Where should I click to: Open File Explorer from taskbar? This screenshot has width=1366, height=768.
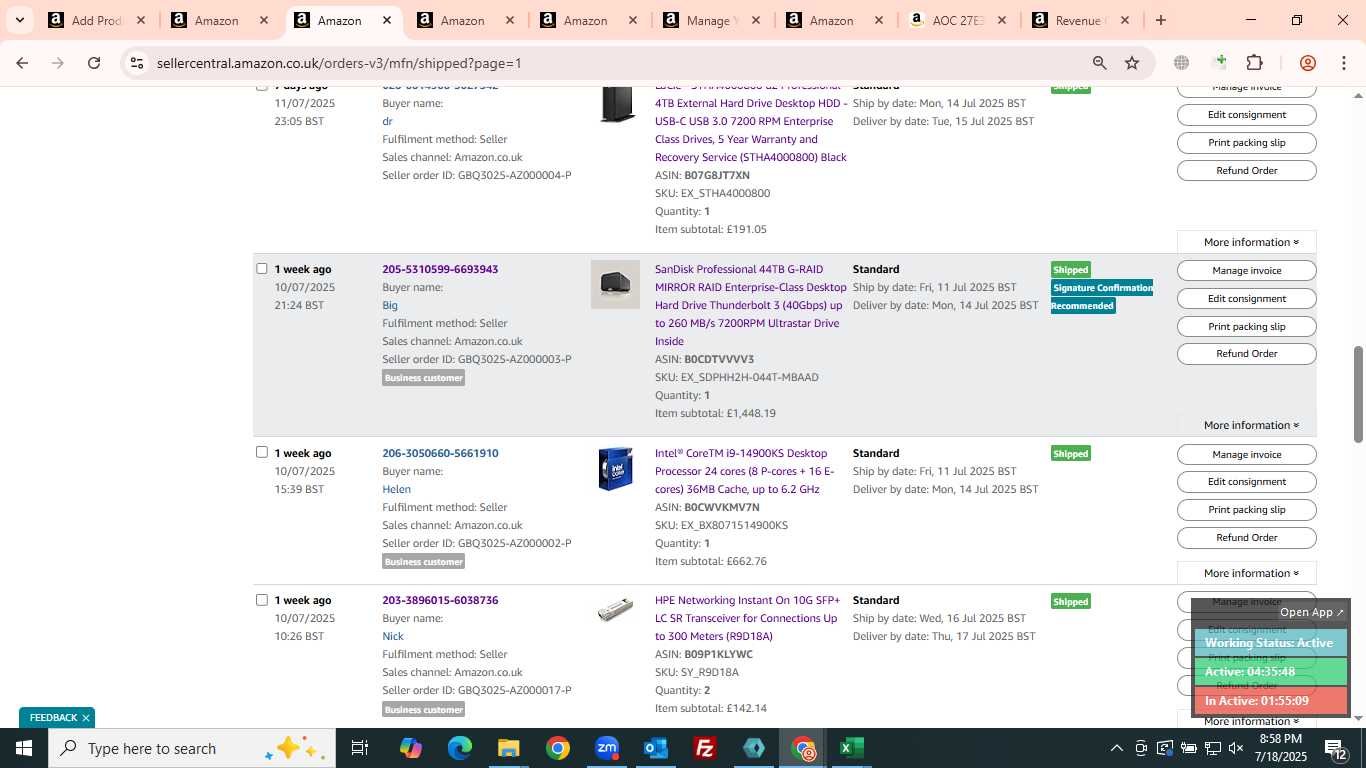[x=508, y=748]
